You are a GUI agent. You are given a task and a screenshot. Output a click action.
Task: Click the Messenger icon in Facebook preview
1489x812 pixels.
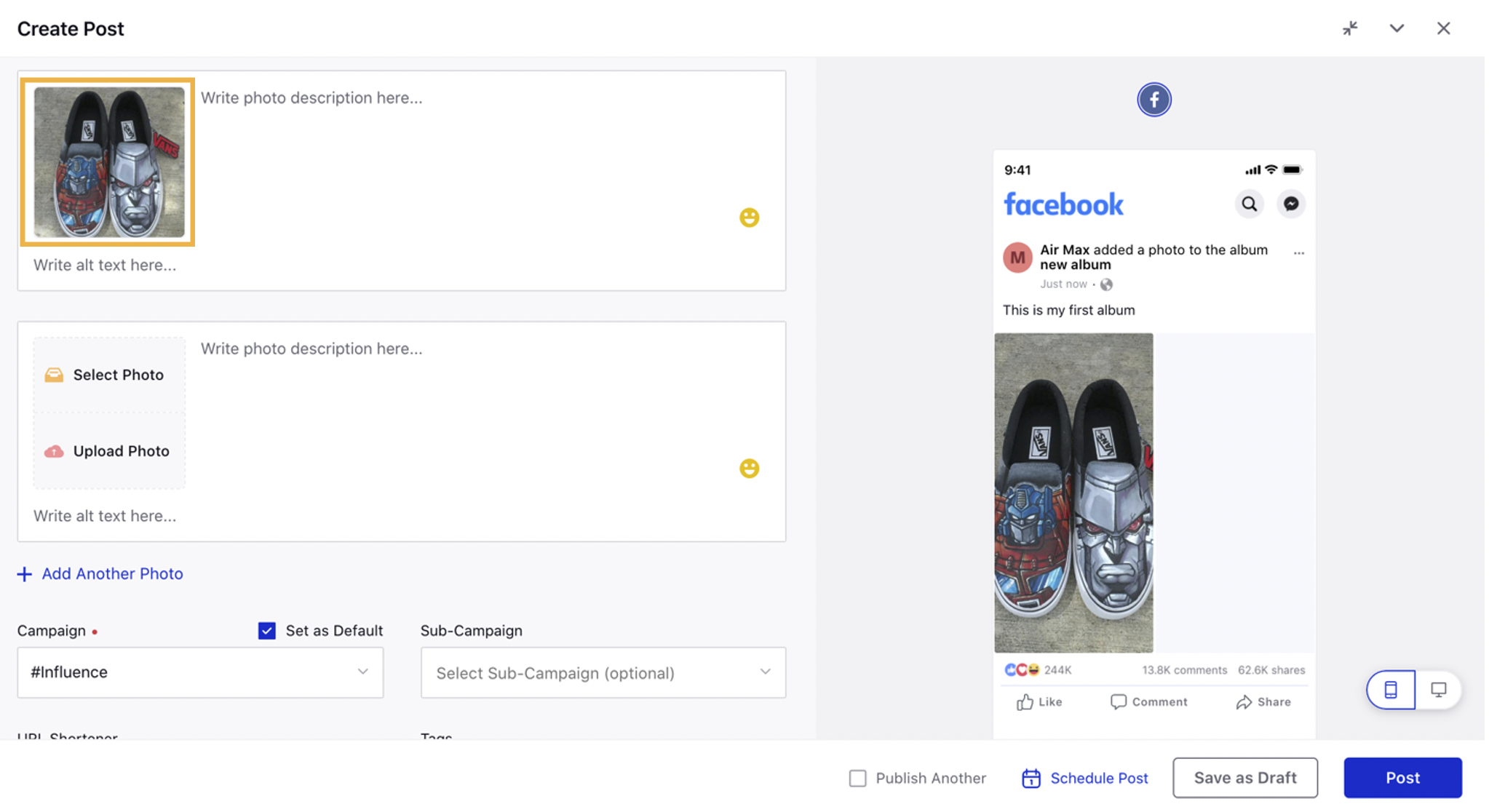(1291, 204)
